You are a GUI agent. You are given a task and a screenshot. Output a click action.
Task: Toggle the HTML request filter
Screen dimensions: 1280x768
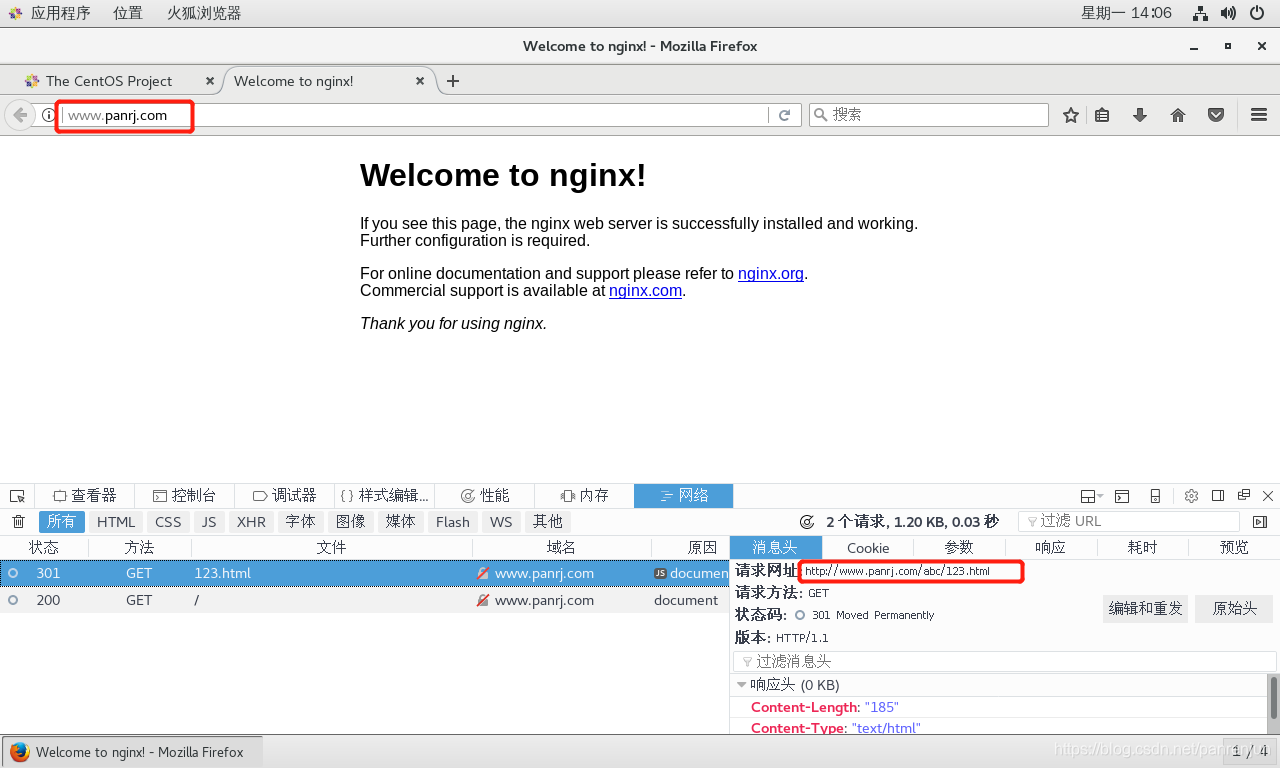[x=116, y=522]
